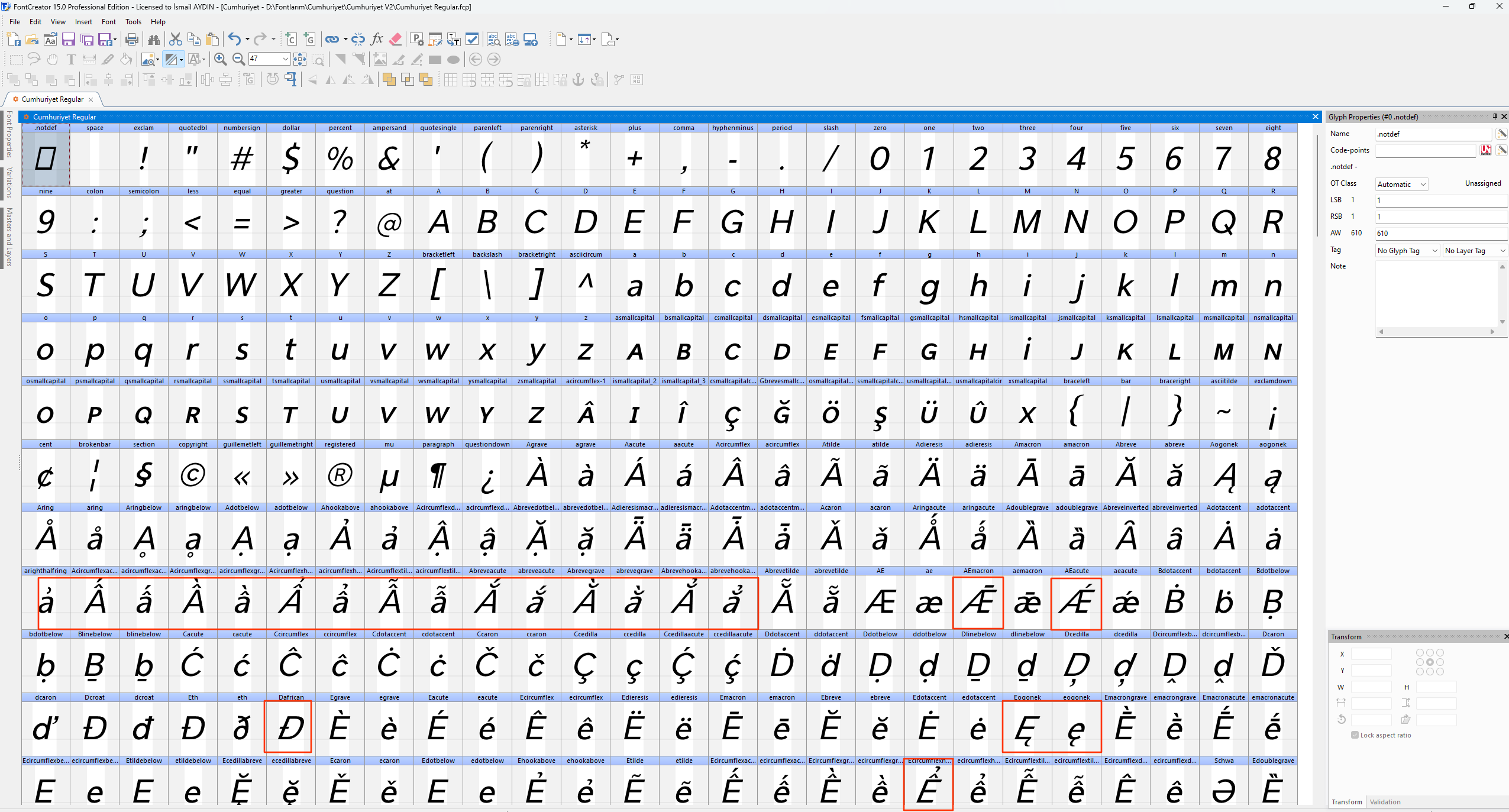This screenshot has height=812, width=1509.
Task: Click the Note vertical scrollbar down arrow
Action: (1502, 322)
